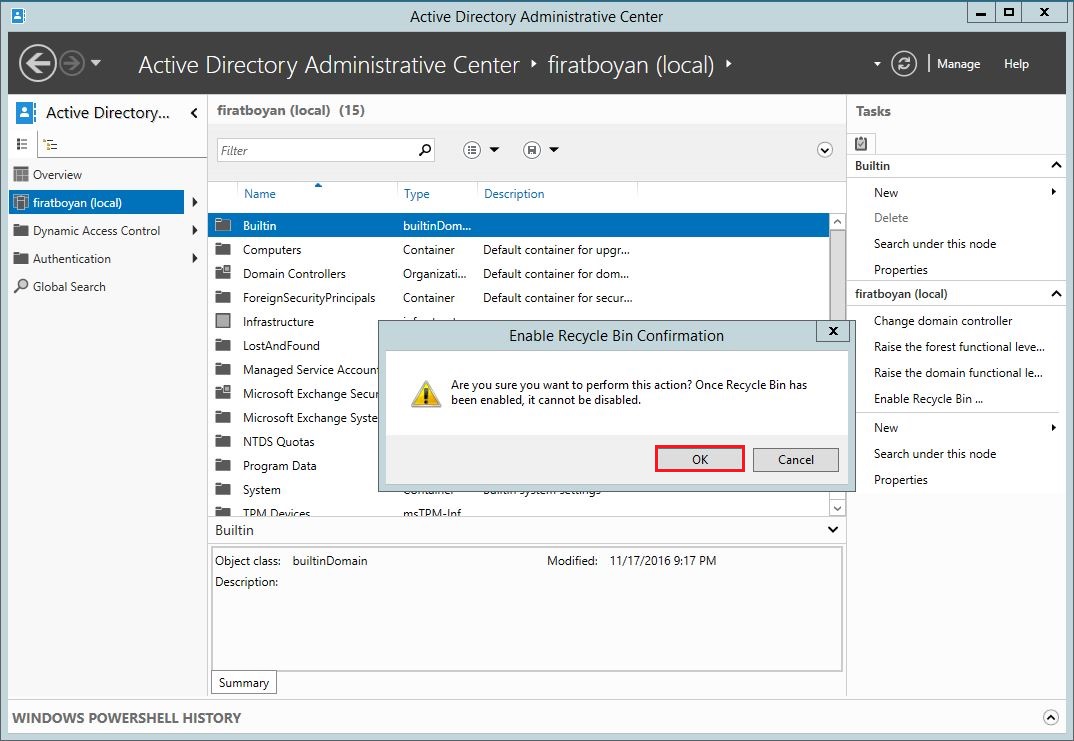This screenshot has height=741, width=1074.
Task: Click Enable Recycle Bin task
Action: coord(928,399)
